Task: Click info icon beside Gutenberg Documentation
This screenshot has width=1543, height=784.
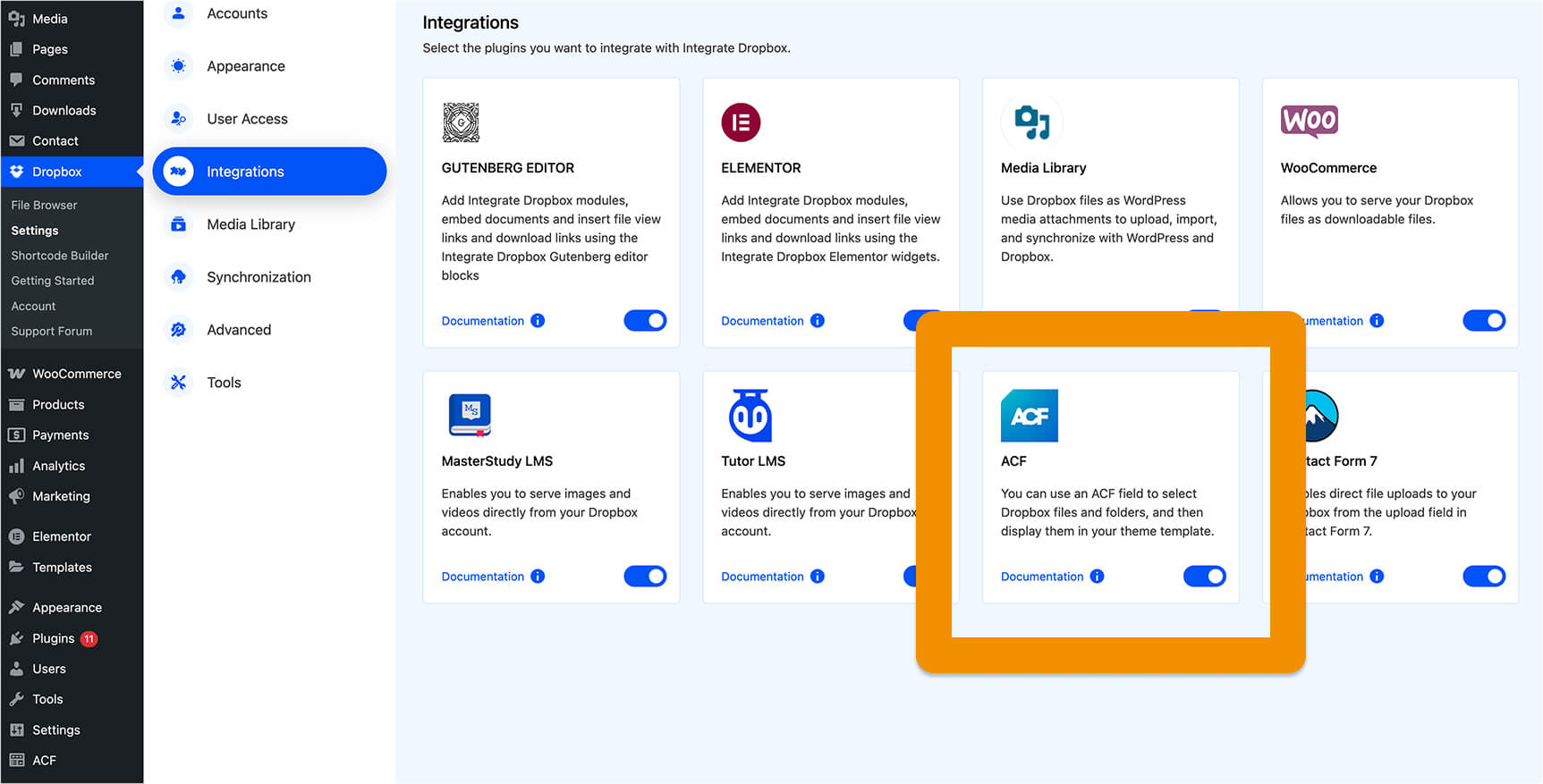Action: click(538, 320)
